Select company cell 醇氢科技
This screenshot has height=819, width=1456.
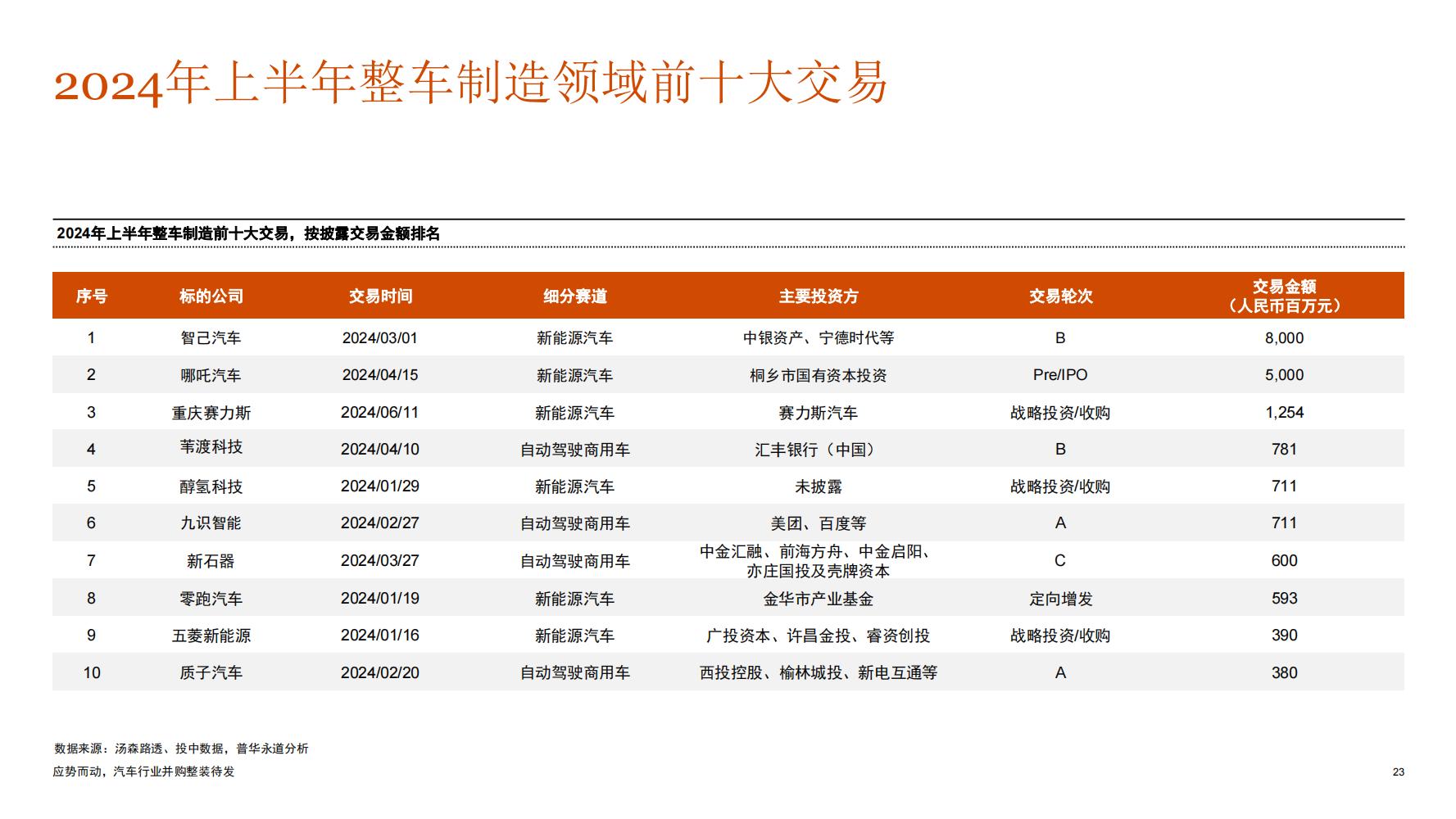[211, 486]
